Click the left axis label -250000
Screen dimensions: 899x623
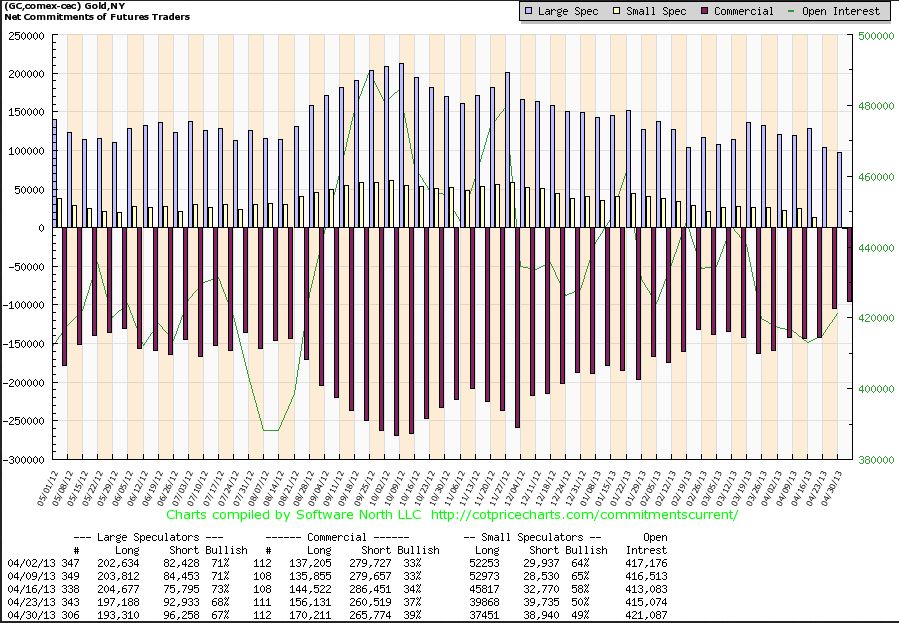point(24,421)
